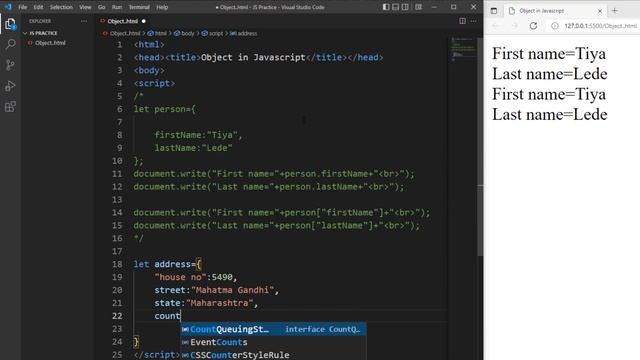
Task: Select EventCounts autocomplete suggestion
Action: (273, 342)
